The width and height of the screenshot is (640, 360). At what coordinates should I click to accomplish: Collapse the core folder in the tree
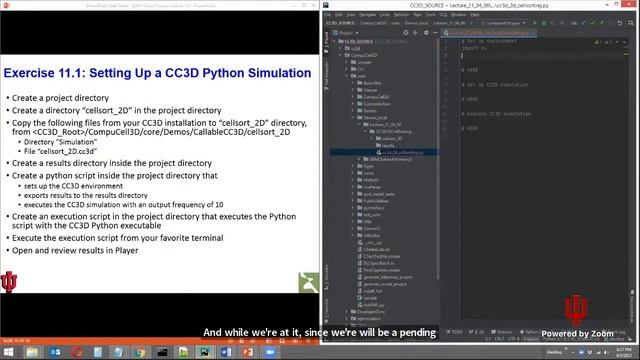pos(347,76)
